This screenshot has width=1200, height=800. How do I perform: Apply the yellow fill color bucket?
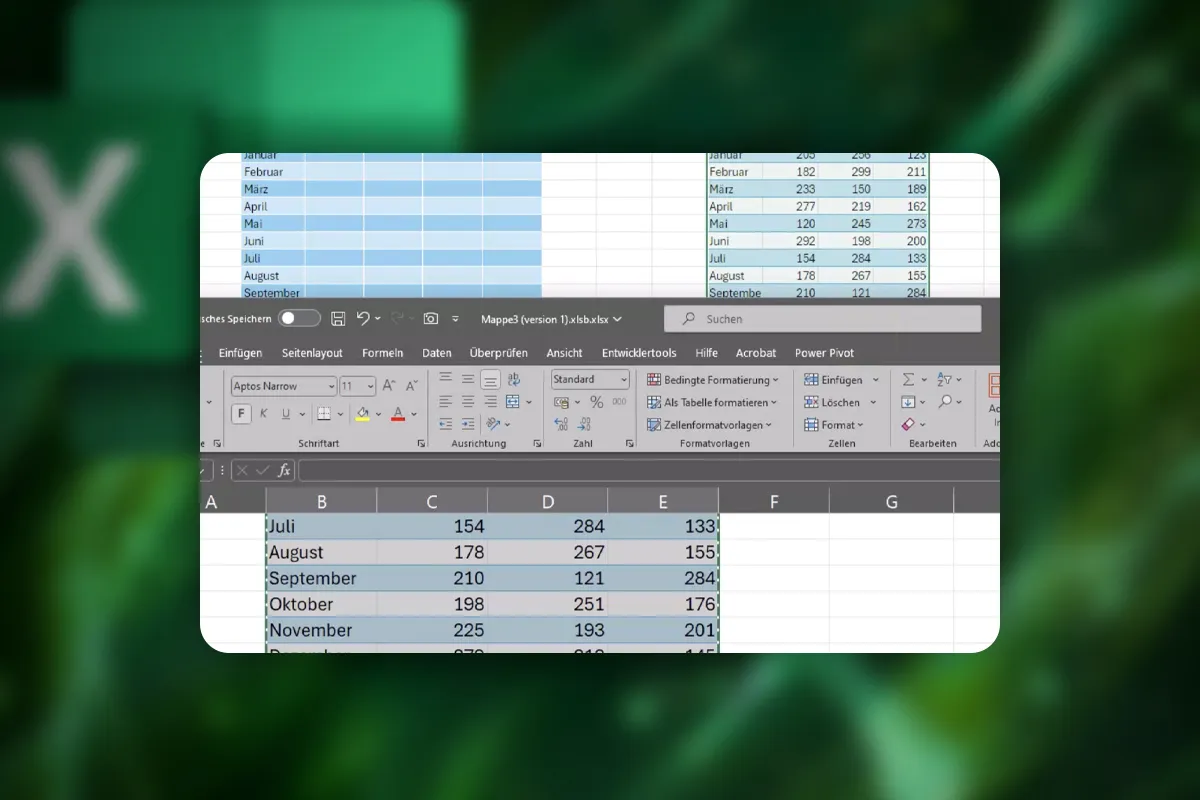363,414
